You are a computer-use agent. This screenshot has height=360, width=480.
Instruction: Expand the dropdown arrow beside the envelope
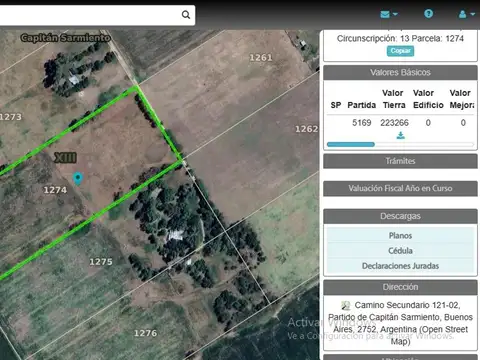pos(395,14)
